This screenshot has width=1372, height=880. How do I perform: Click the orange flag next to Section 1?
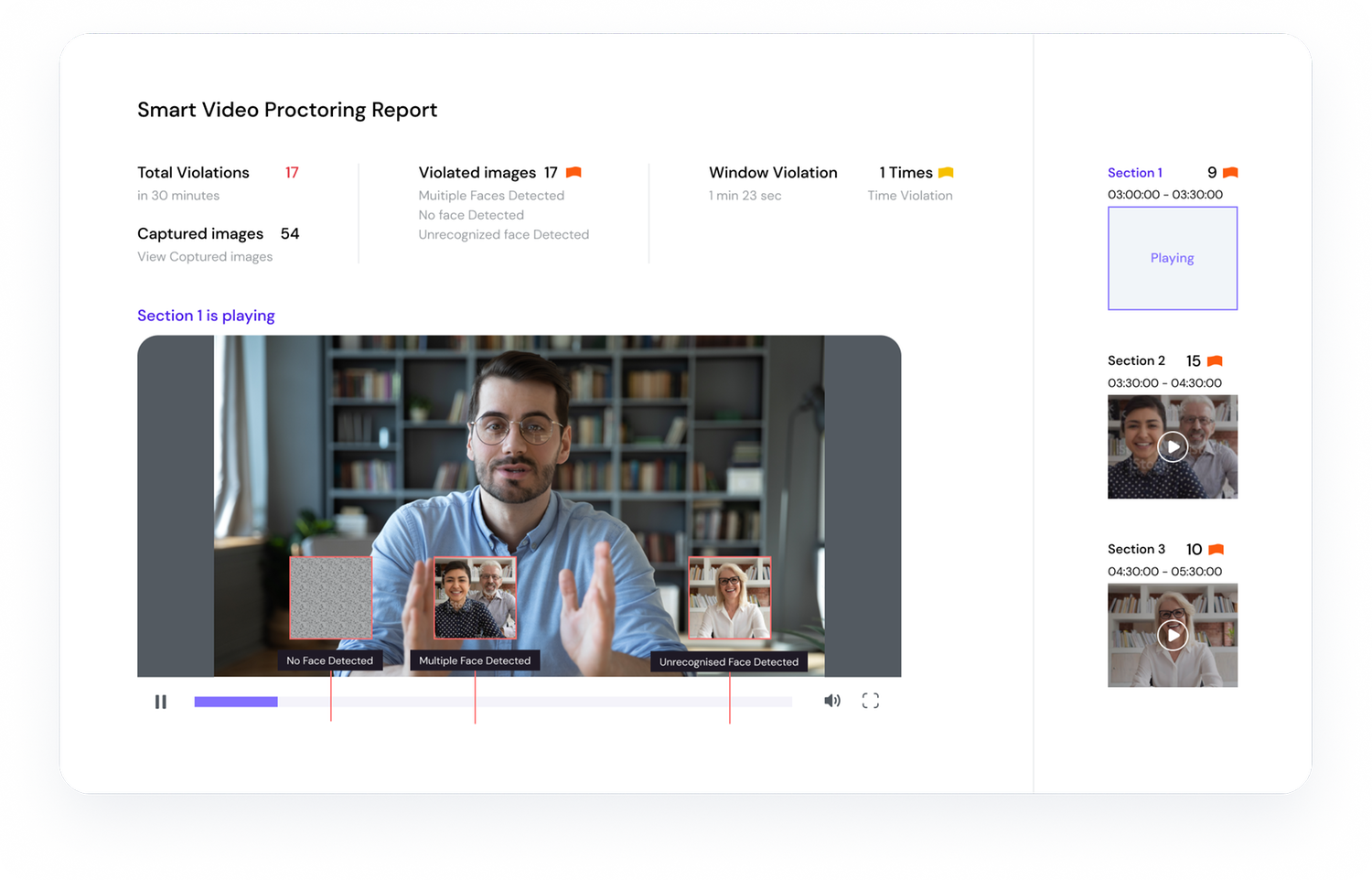[1230, 173]
